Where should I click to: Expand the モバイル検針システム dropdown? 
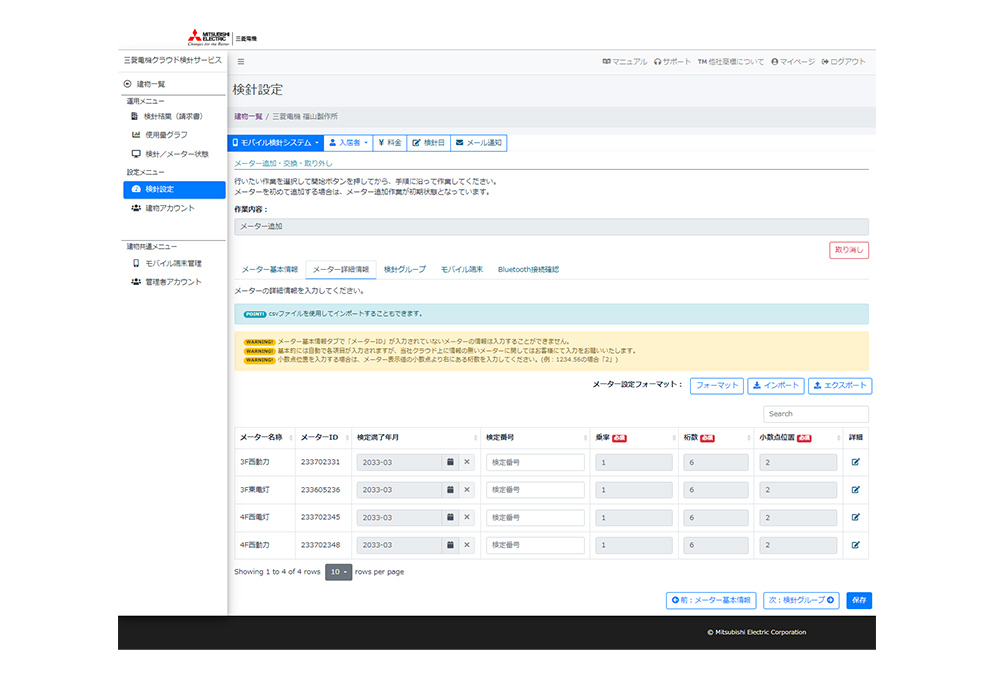[x=275, y=143]
